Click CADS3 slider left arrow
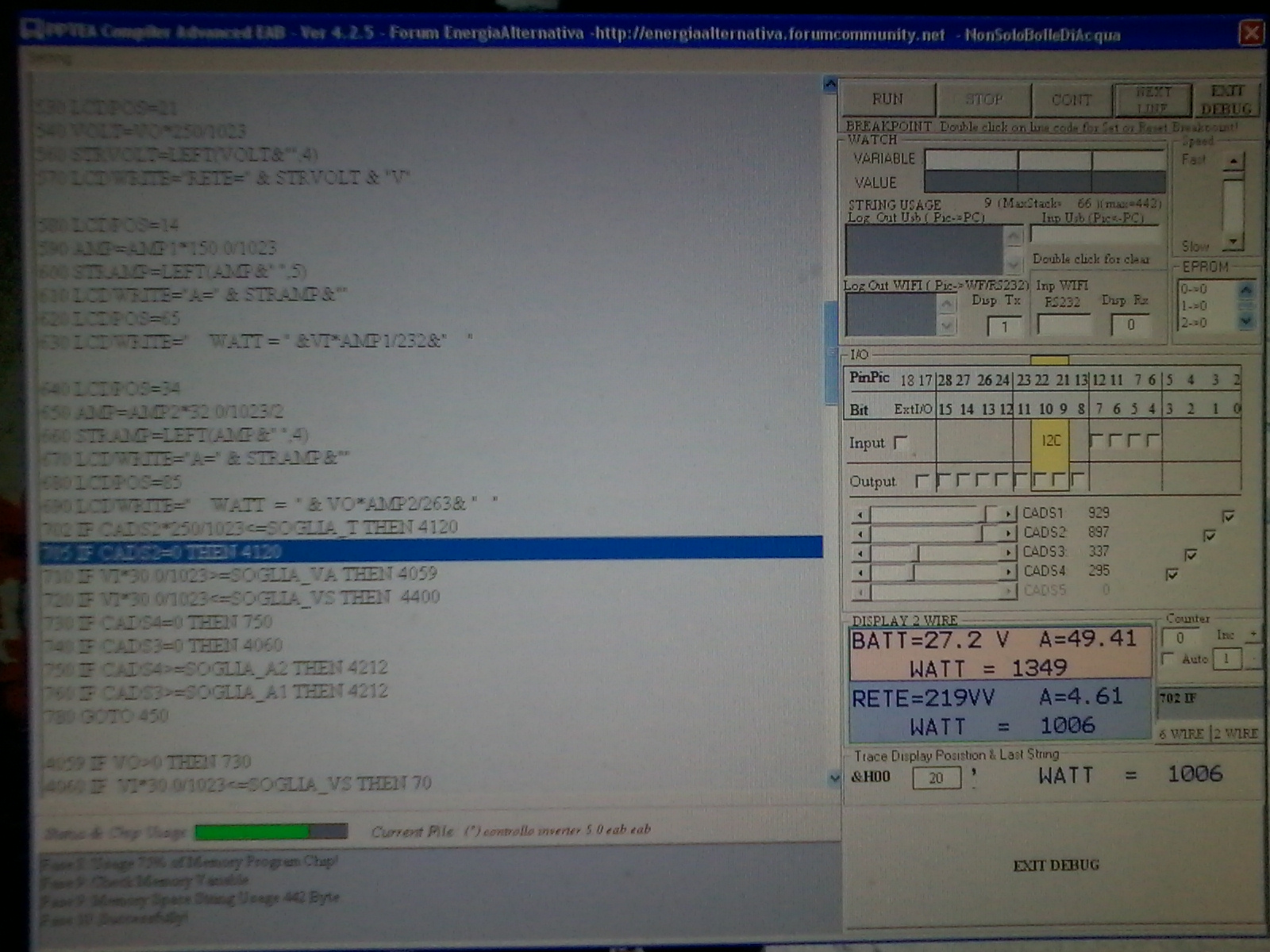The width and height of the screenshot is (1270, 952). pyautogui.click(x=860, y=553)
